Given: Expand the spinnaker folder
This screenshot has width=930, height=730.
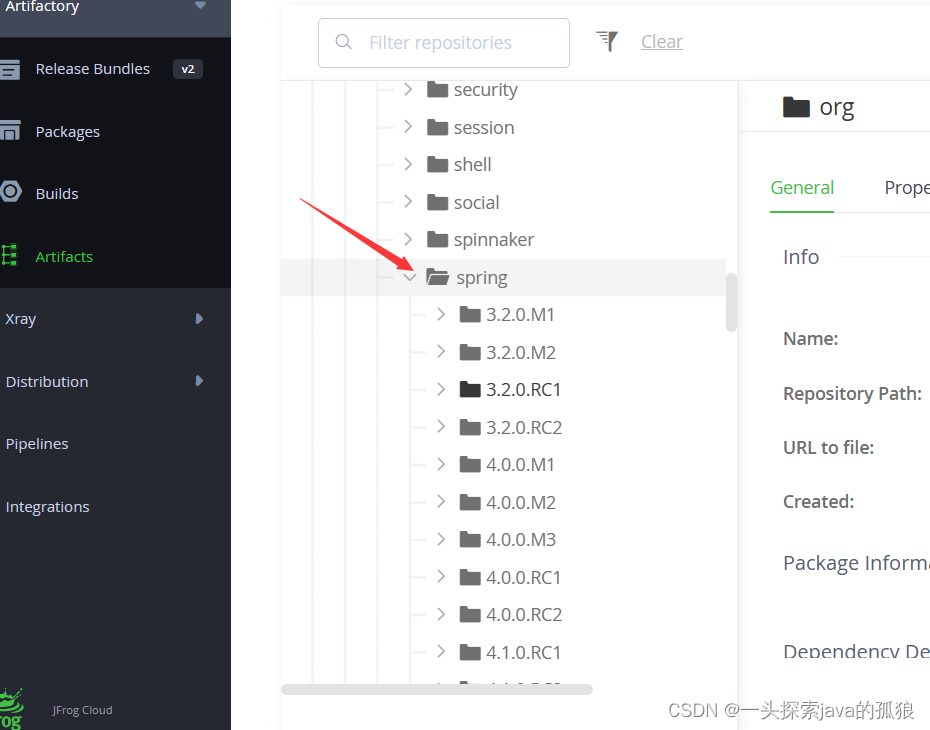Looking at the screenshot, I should pos(408,240).
